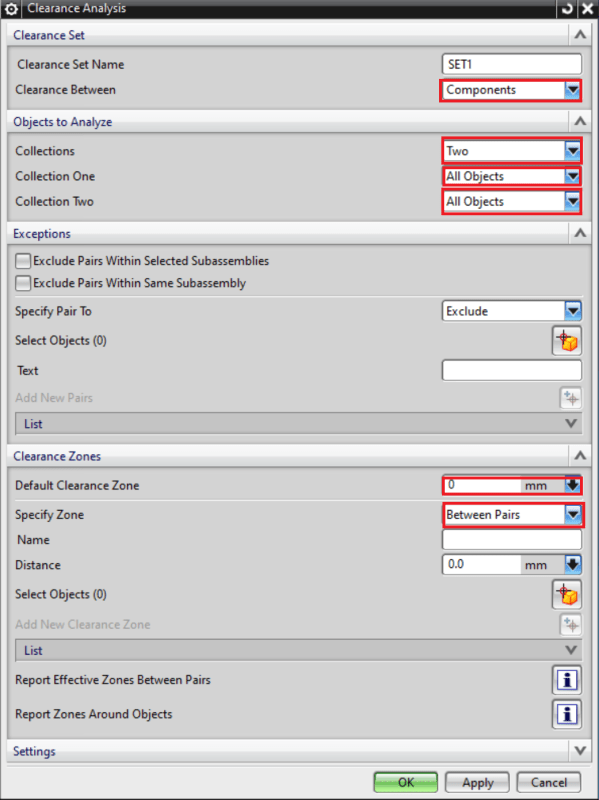Click the Clearance Set Name field
Image resolution: width=599 pixels, height=800 pixels.
[x=511, y=65]
